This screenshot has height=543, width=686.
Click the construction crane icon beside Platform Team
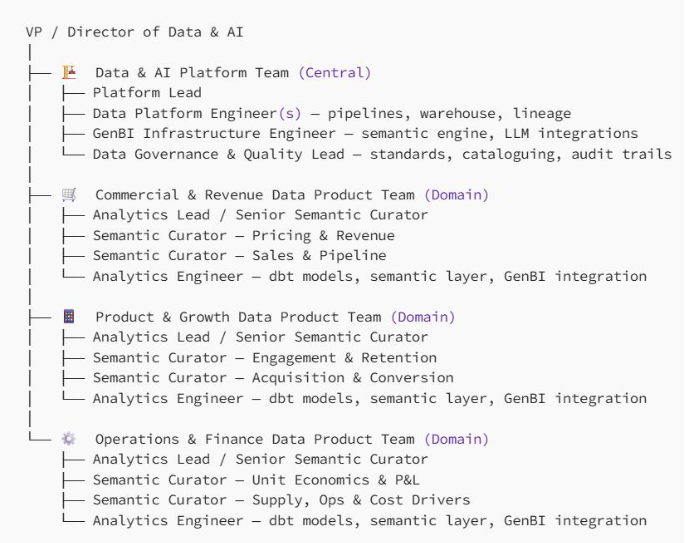pyautogui.click(x=69, y=72)
